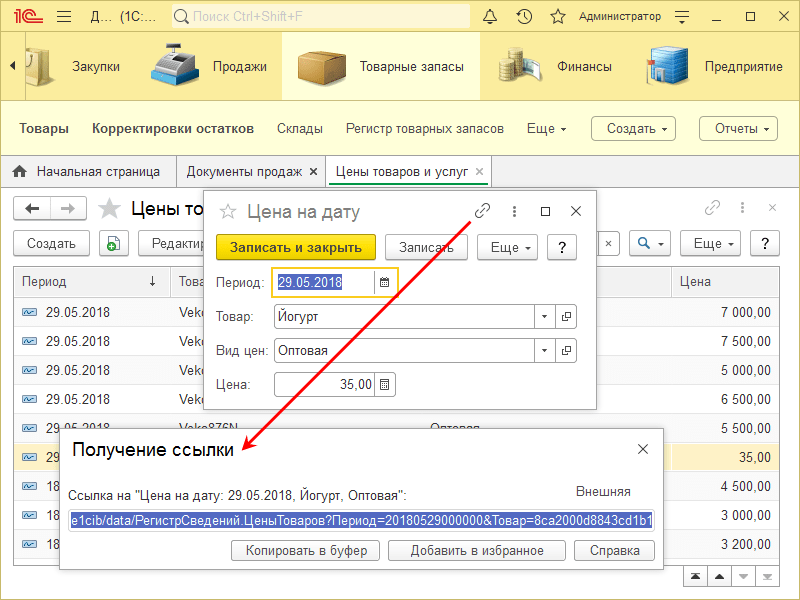Open the Товары command
Image resolution: width=800 pixels, height=600 pixels.
point(44,129)
